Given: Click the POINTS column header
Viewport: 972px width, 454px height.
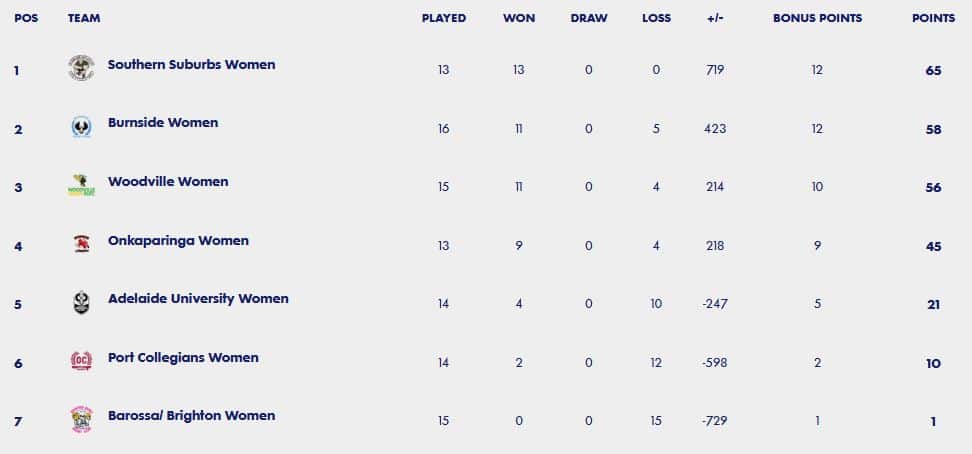Looking at the screenshot, I should pos(933,19).
